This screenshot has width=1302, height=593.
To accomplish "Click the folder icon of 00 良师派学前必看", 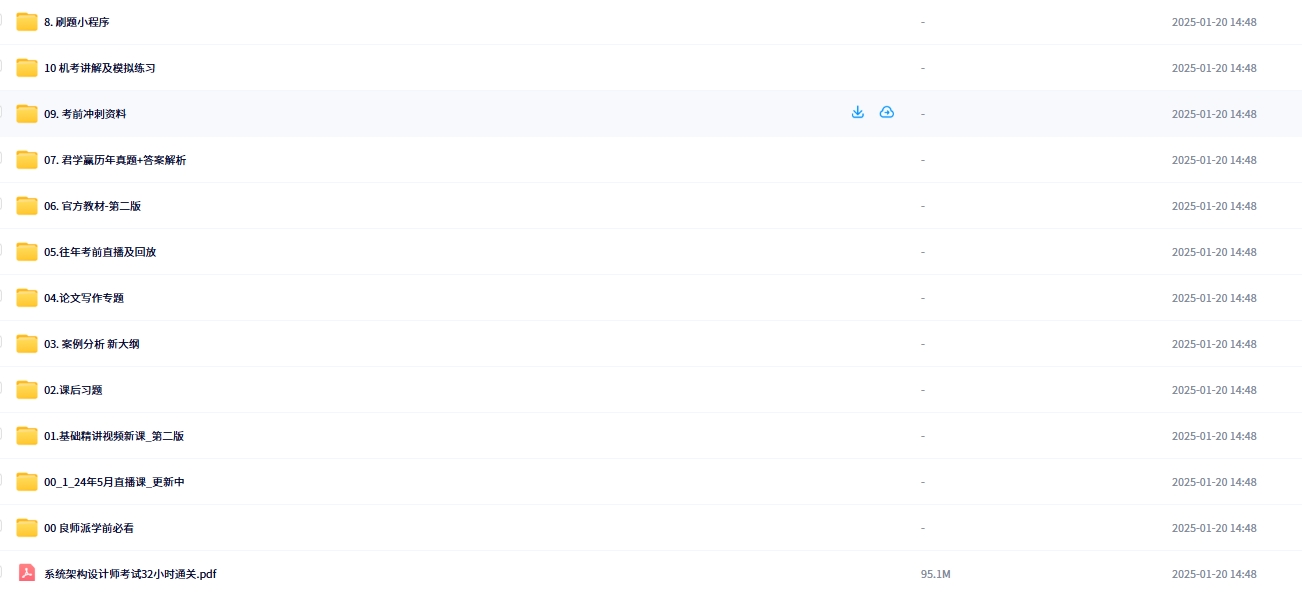I will pyautogui.click(x=27, y=528).
